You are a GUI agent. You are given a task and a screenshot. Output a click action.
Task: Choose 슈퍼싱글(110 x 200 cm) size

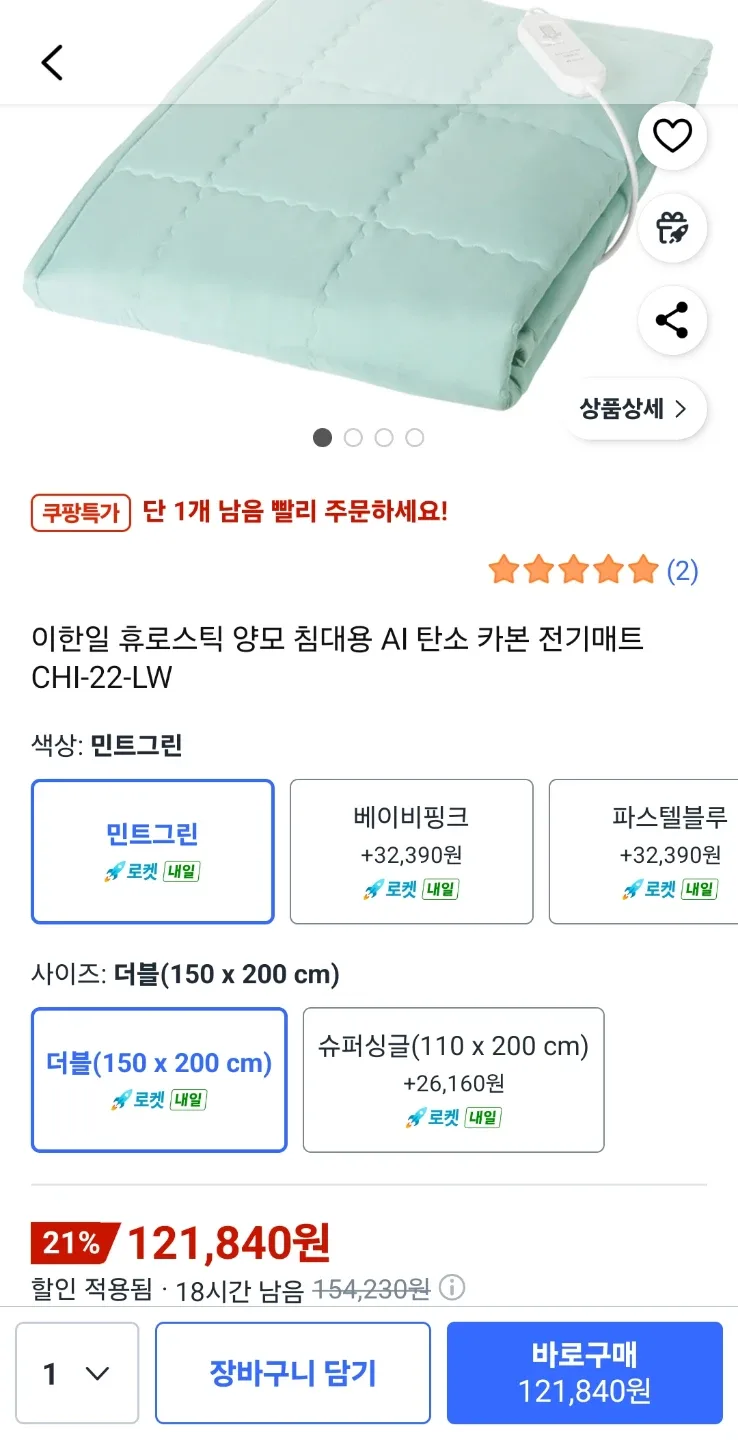click(453, 1079)
